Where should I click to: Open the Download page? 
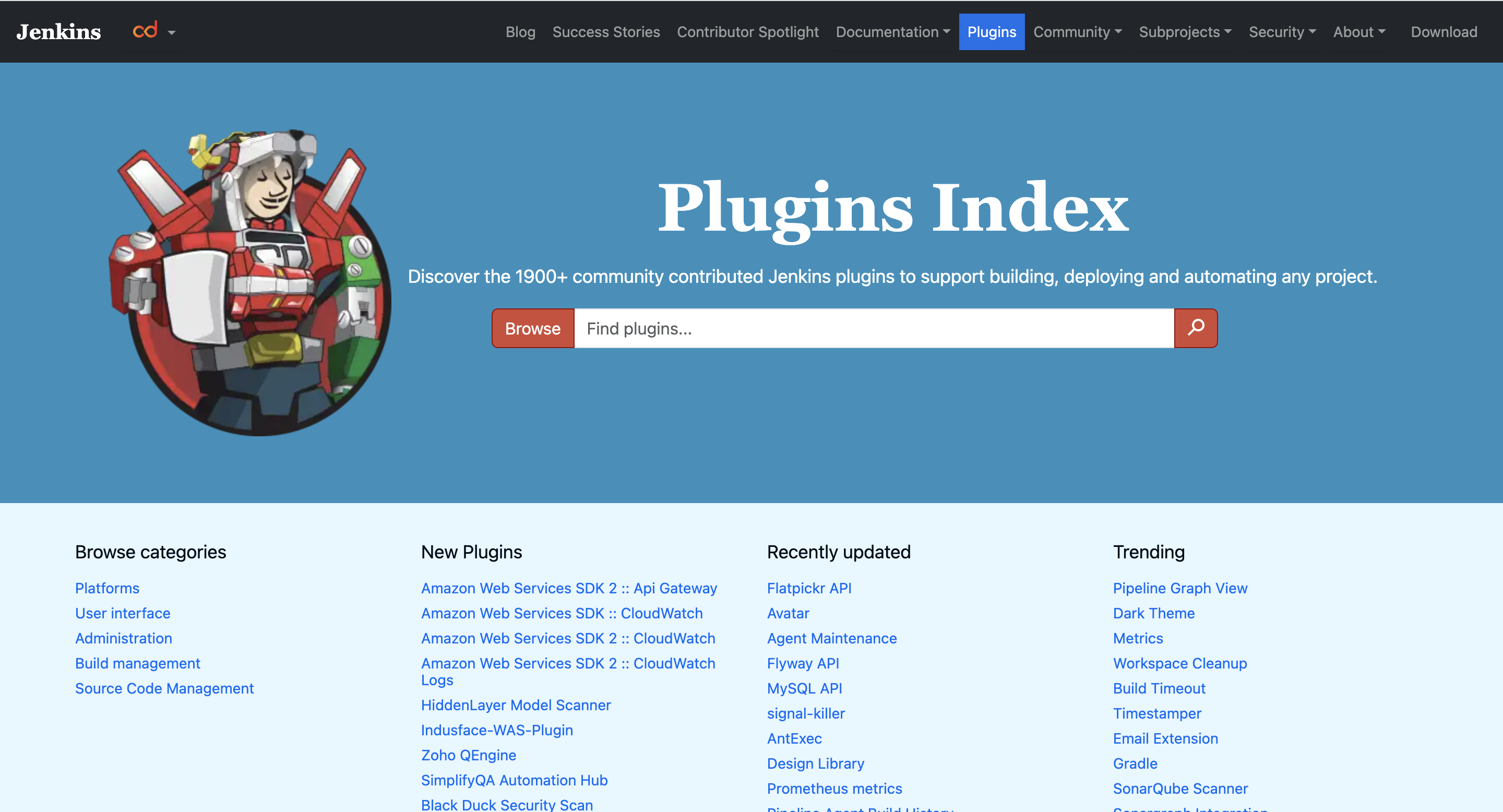coord(1444,32)
